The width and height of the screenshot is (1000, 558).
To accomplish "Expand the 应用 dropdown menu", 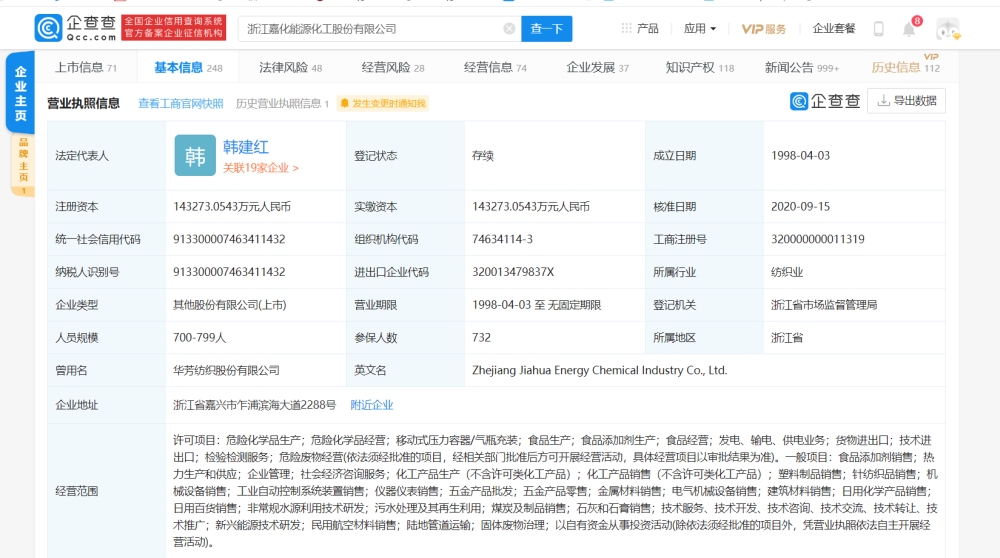I will click(x=700, y=29).
